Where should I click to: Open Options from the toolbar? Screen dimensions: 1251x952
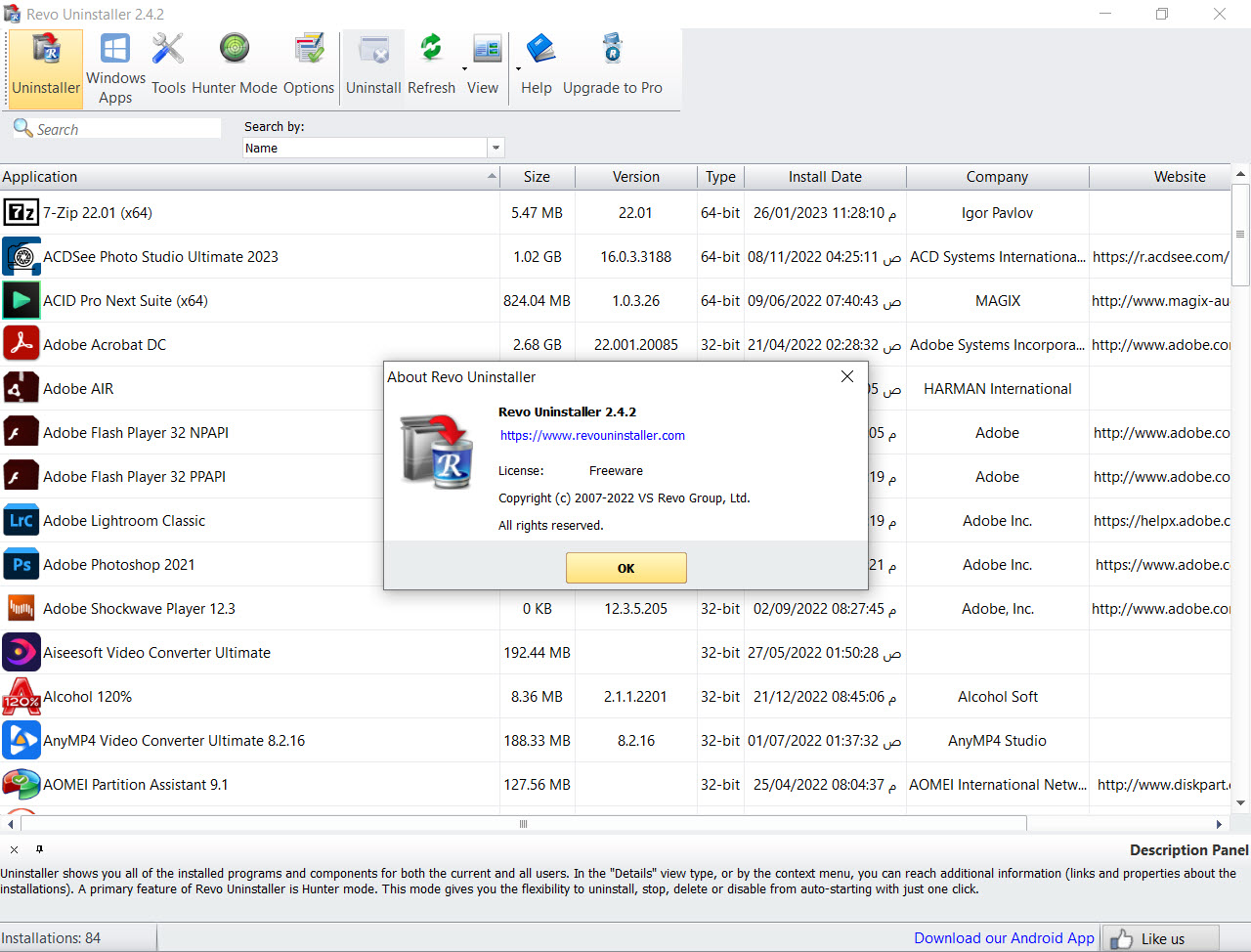[309, 49]
